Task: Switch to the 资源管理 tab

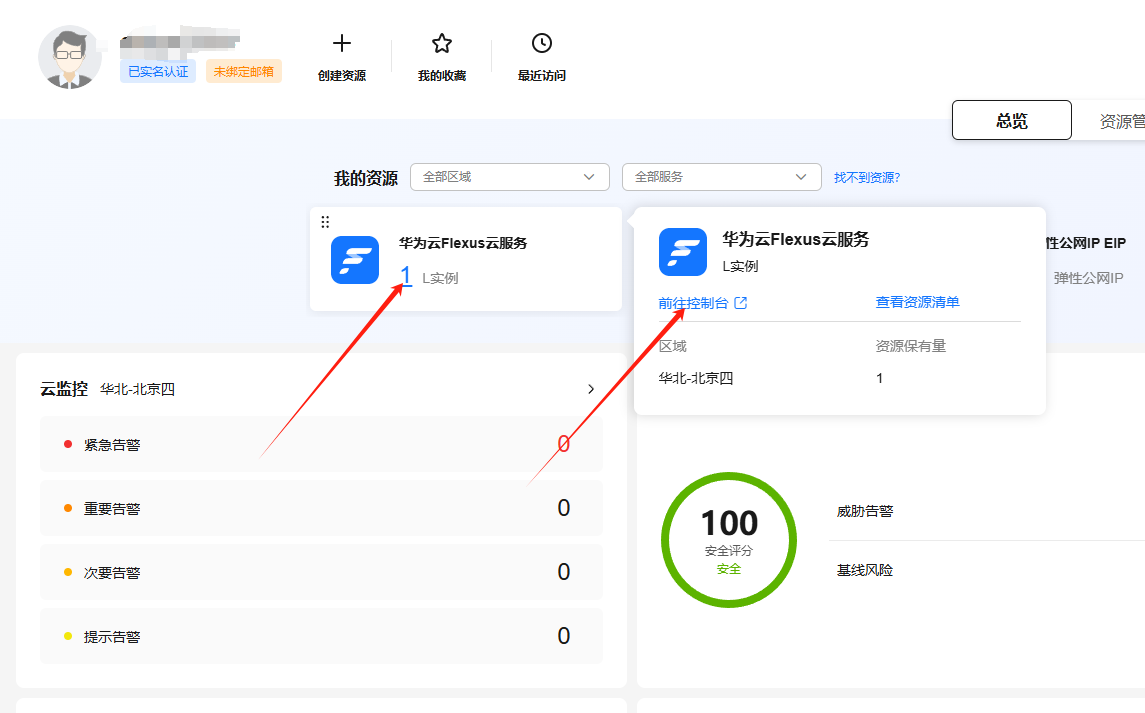Action: click(x=1121, y=121)
